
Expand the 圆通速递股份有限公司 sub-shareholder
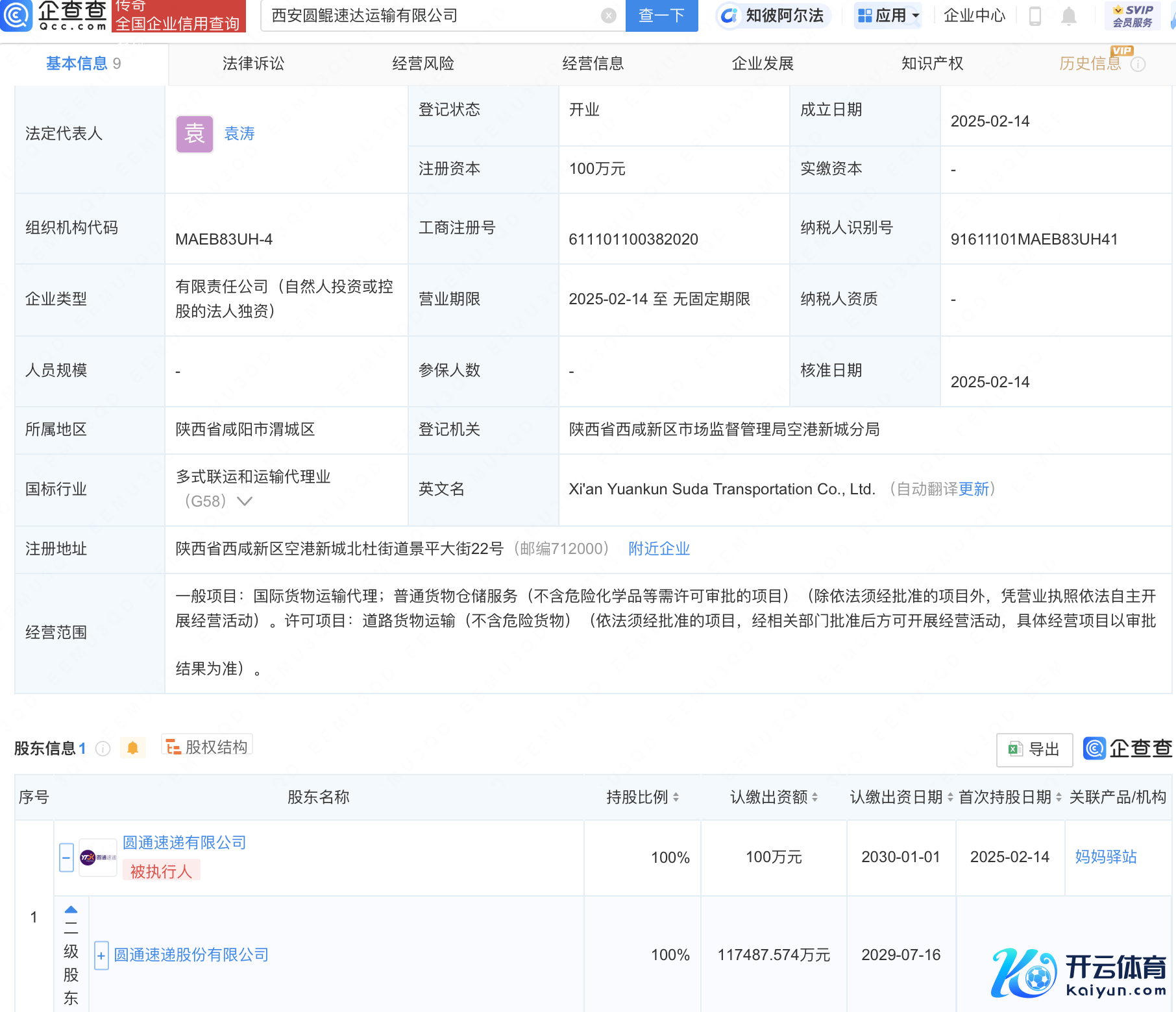pos(101,956)
